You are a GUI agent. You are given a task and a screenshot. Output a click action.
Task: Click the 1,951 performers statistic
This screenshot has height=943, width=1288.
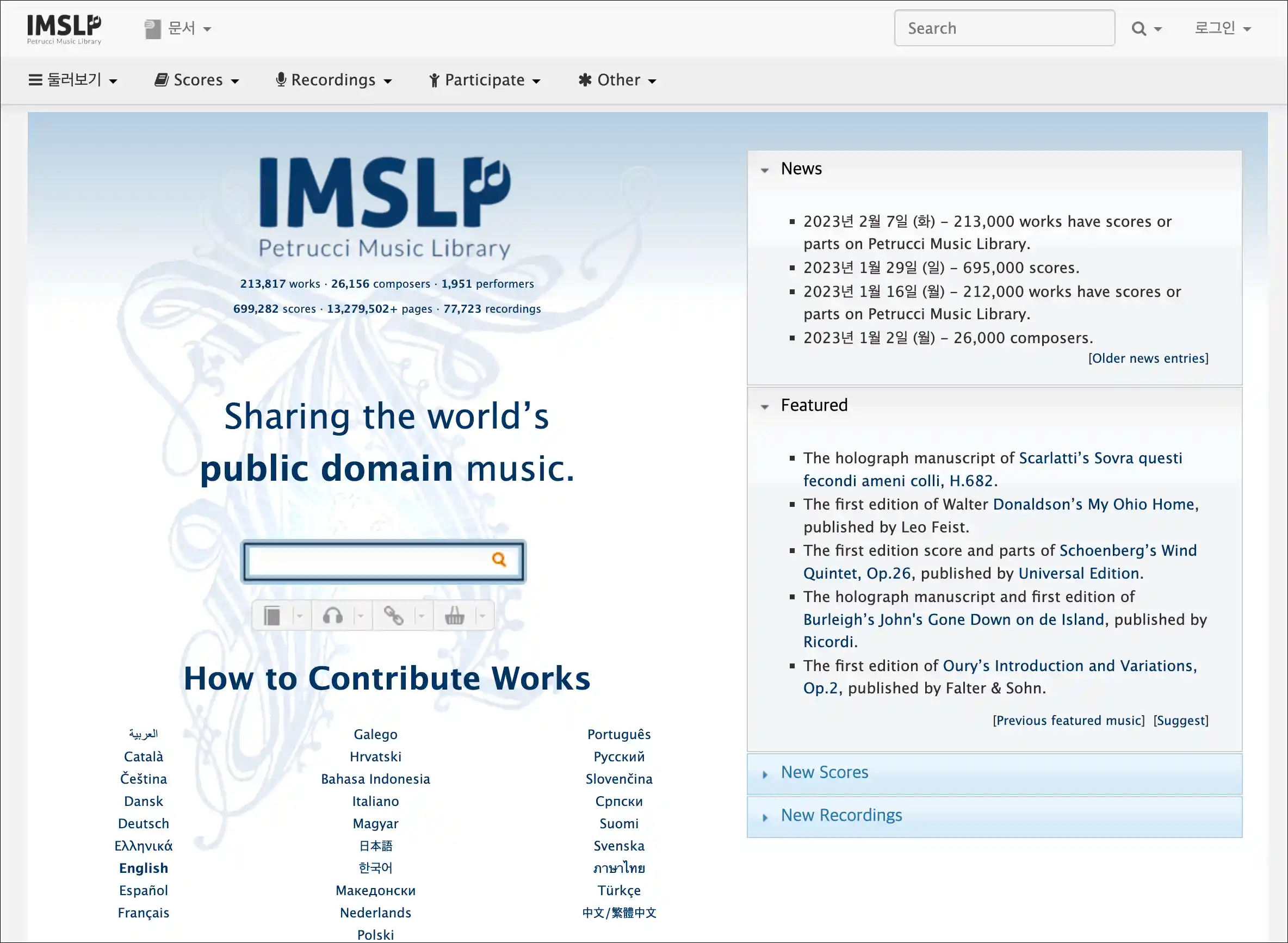(487, 284)
